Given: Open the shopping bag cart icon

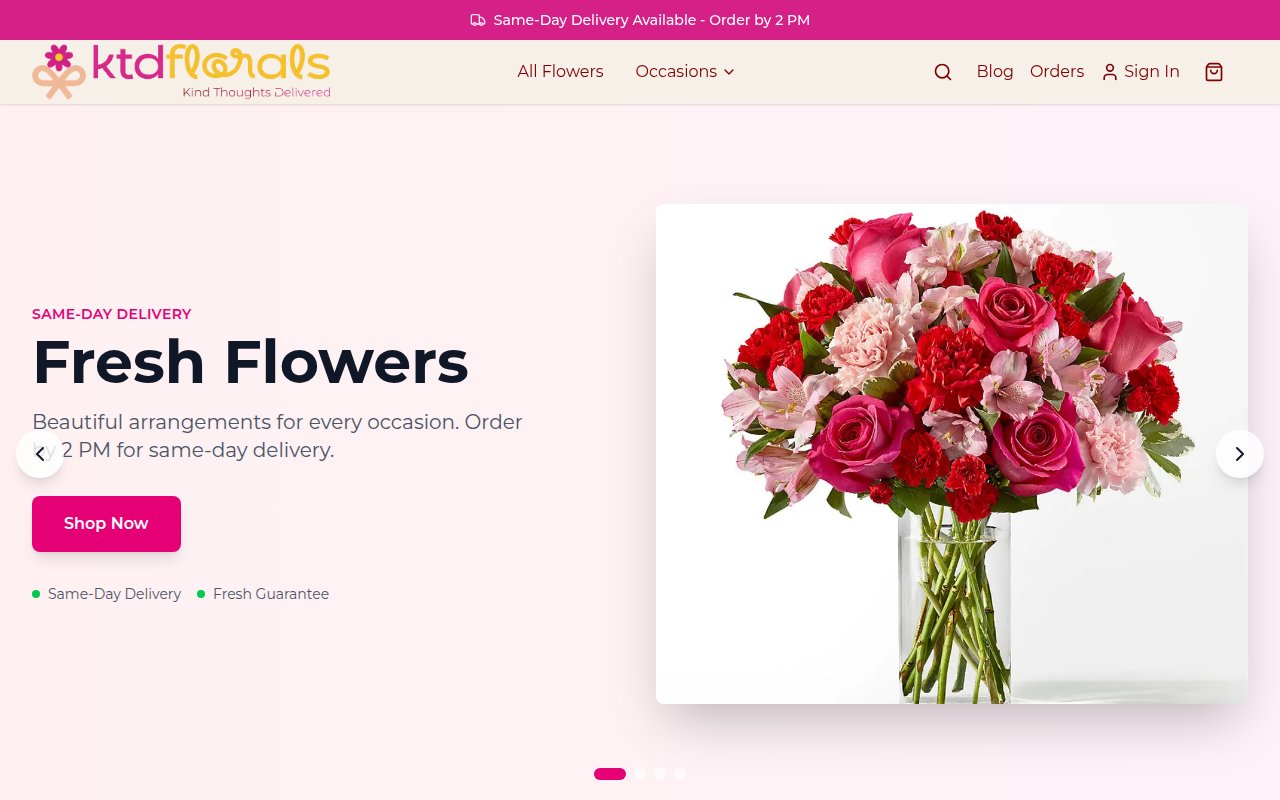Looking at the screenshot, I should pyautogui.click(x=1213, y=72).
